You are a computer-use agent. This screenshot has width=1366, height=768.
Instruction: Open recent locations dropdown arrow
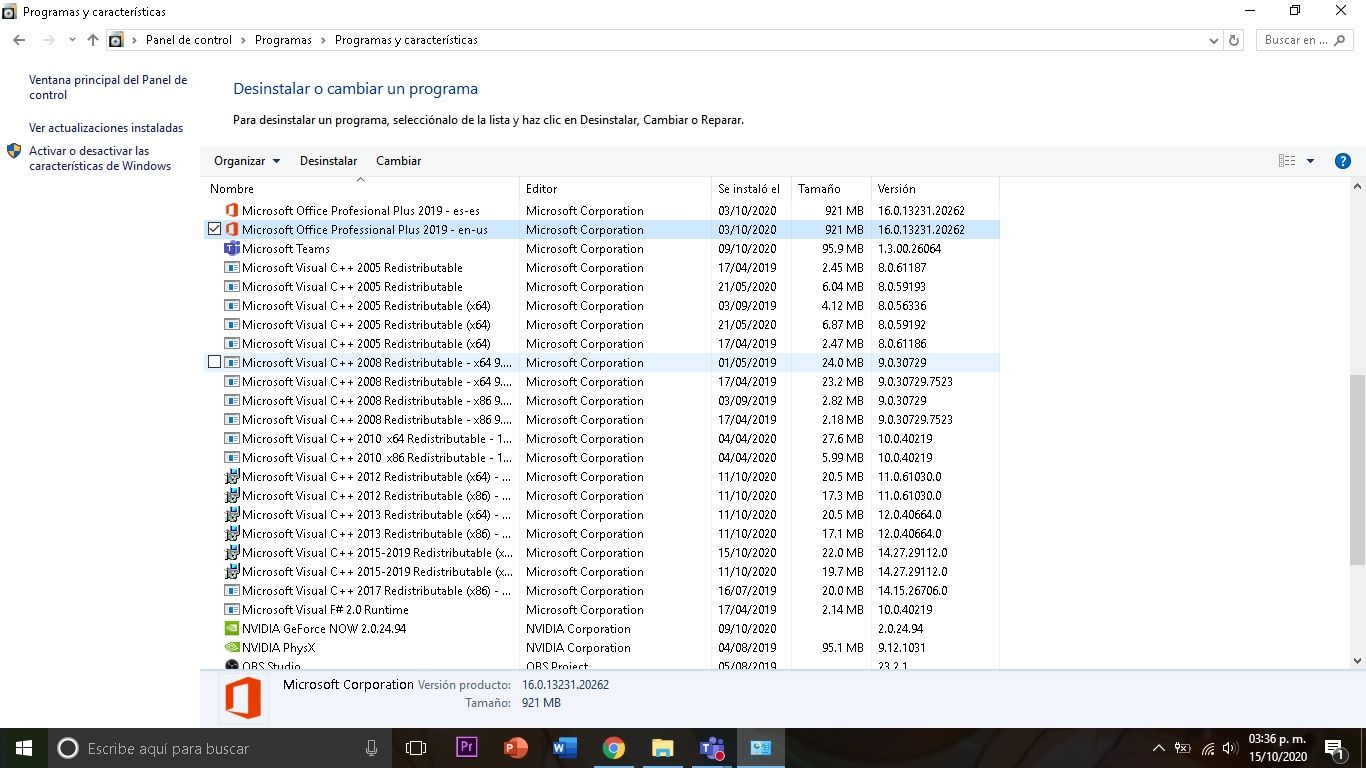click(72, 40)
